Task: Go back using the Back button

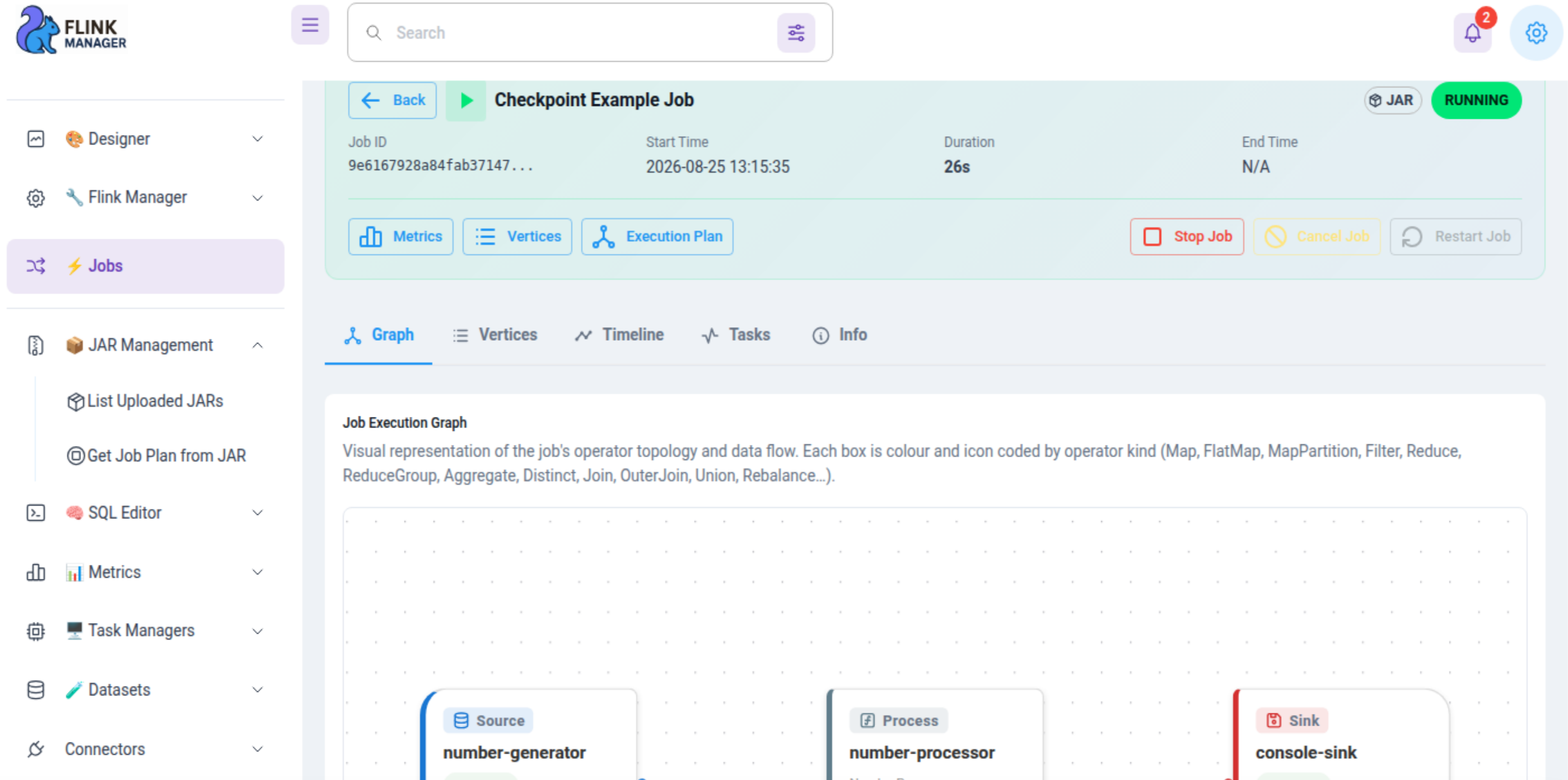Action: [x=392, y=100]
